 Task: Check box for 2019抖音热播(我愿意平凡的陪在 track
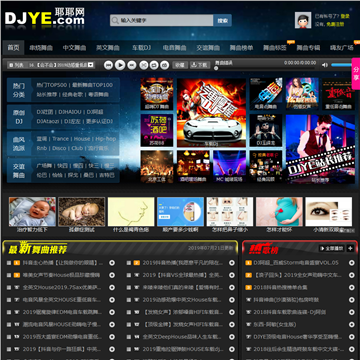(129, 263)
